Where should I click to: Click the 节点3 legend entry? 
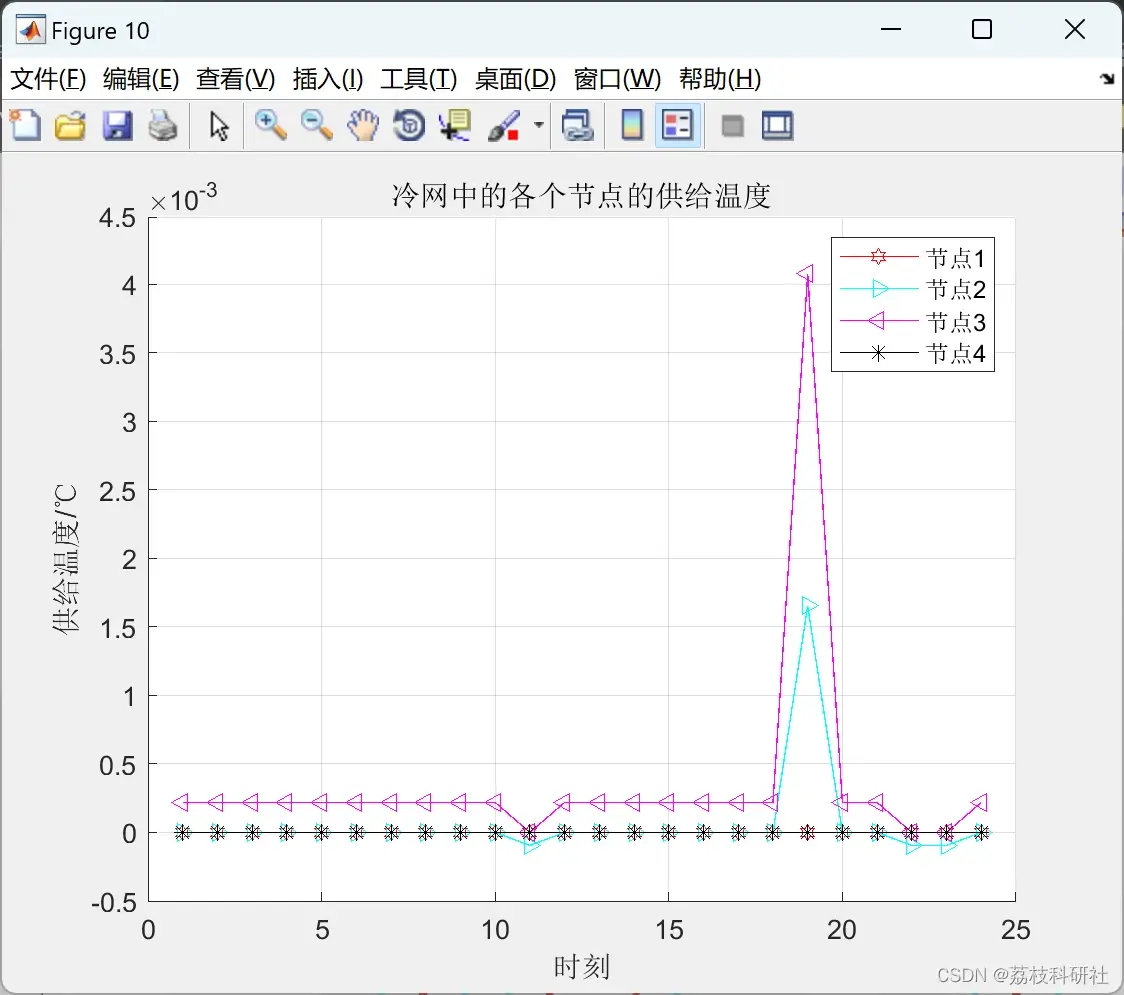pyautogui.click(x=913, y=321)
